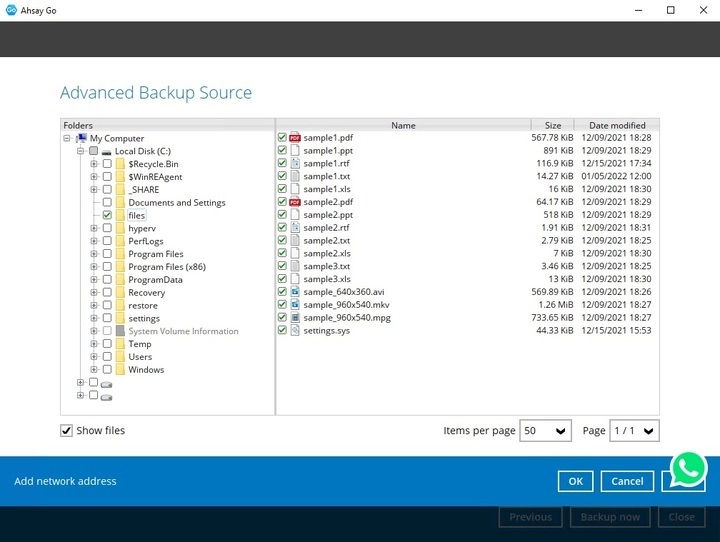Image resolution: width=720 pixels, height=542 pixels.
Task: Collapse the My Computer tree node
Action: [x=67, y=138]
